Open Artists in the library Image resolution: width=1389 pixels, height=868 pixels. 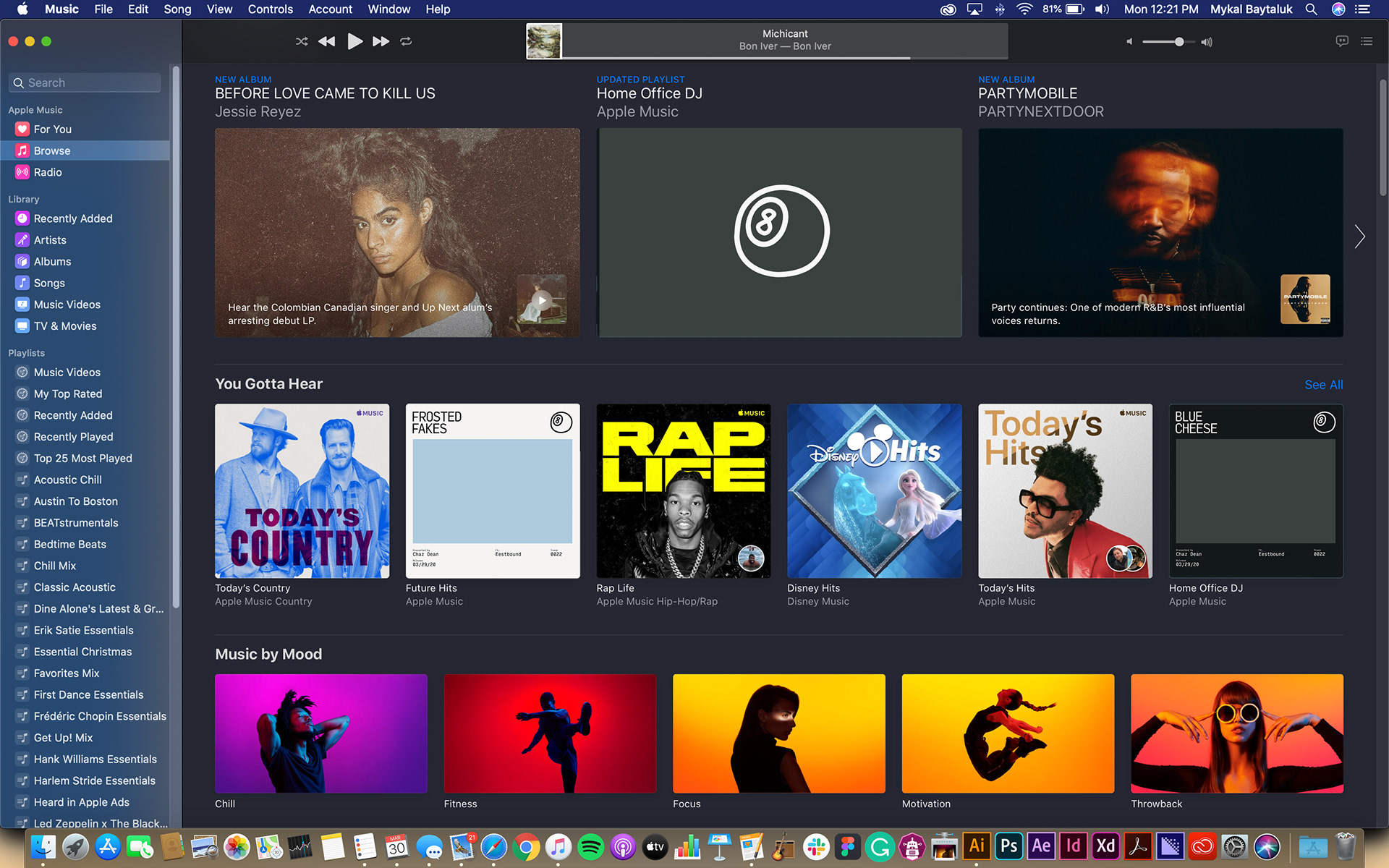(85, 240)
